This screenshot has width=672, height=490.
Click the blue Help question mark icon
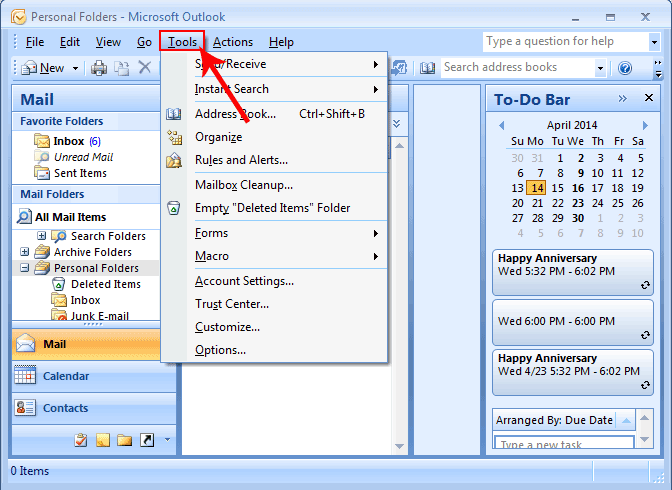(x=625, y=68)
